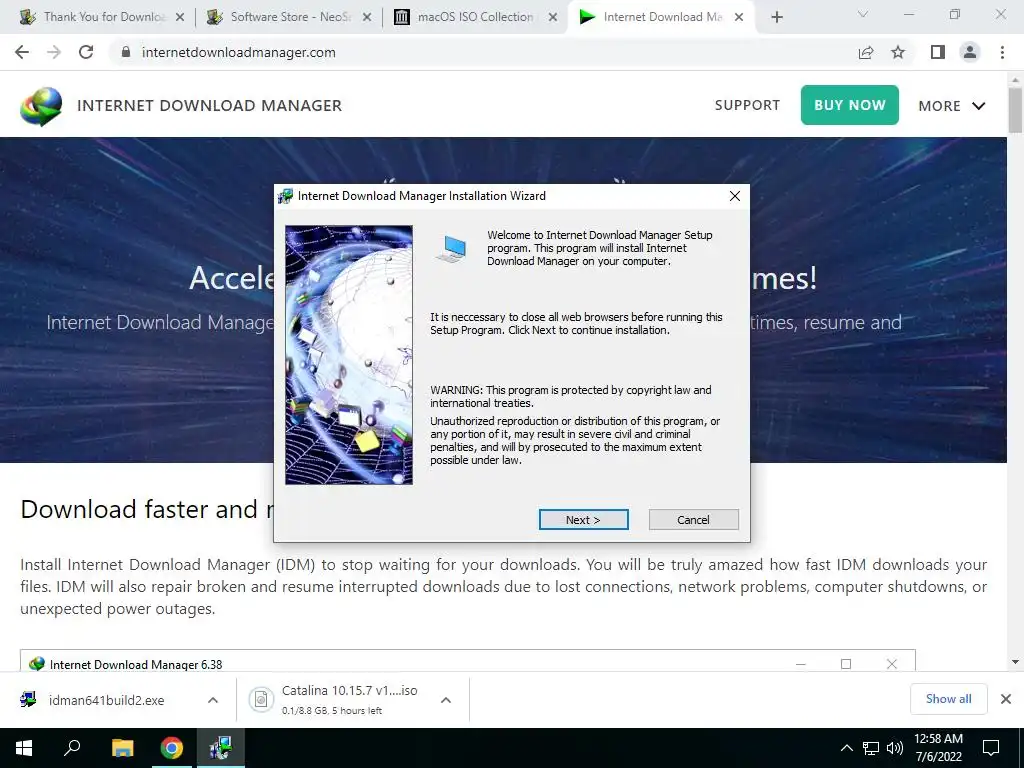Image resolution: width=1024 pixels, height=768 pixels.
Task: Click the idman641build2.exe file icon
Action: point(28,700)
